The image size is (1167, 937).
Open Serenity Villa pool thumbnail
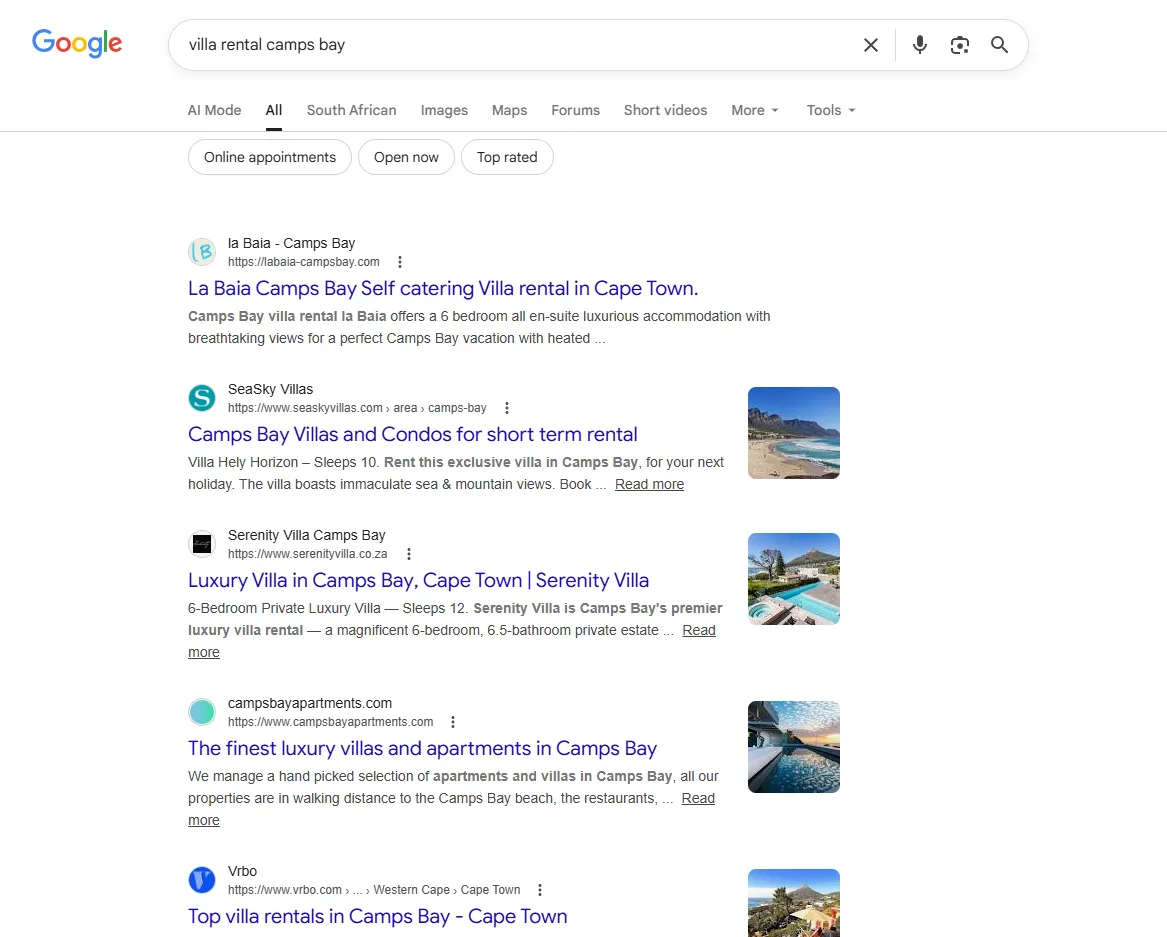coord(793,578)
